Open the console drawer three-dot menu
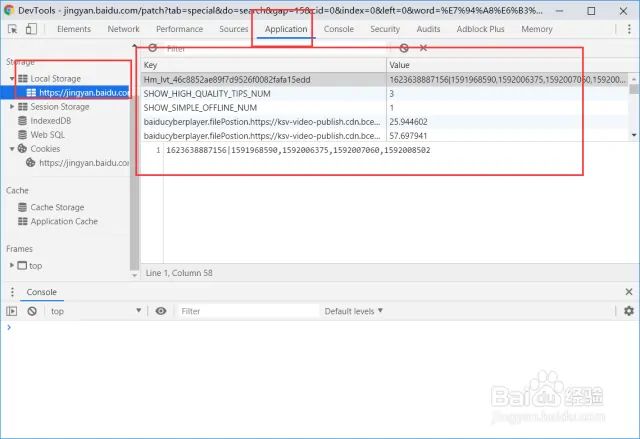This screenshot has height=439, width=640. tap(12, 292)
